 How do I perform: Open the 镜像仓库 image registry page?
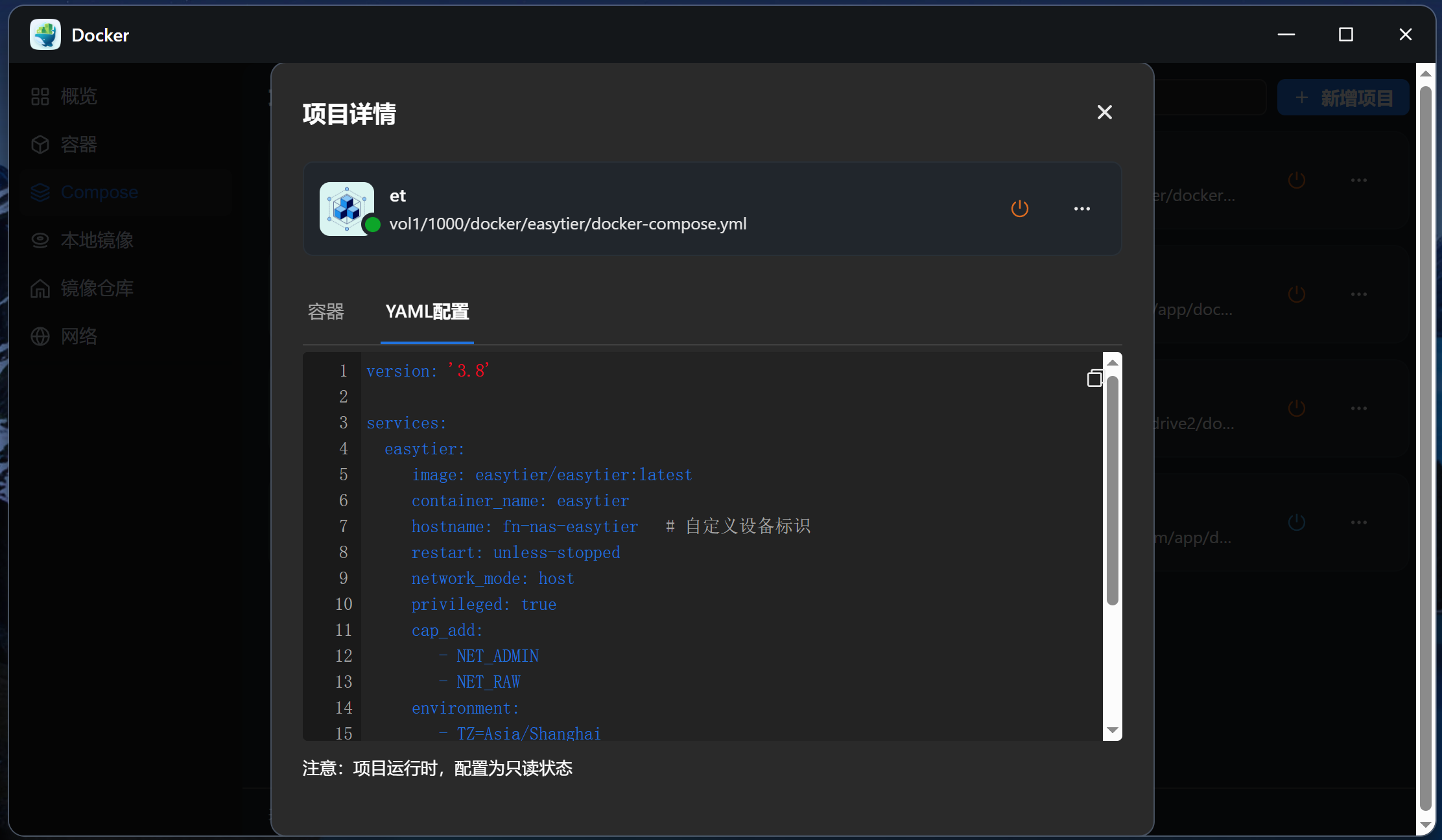pos(96,288)
